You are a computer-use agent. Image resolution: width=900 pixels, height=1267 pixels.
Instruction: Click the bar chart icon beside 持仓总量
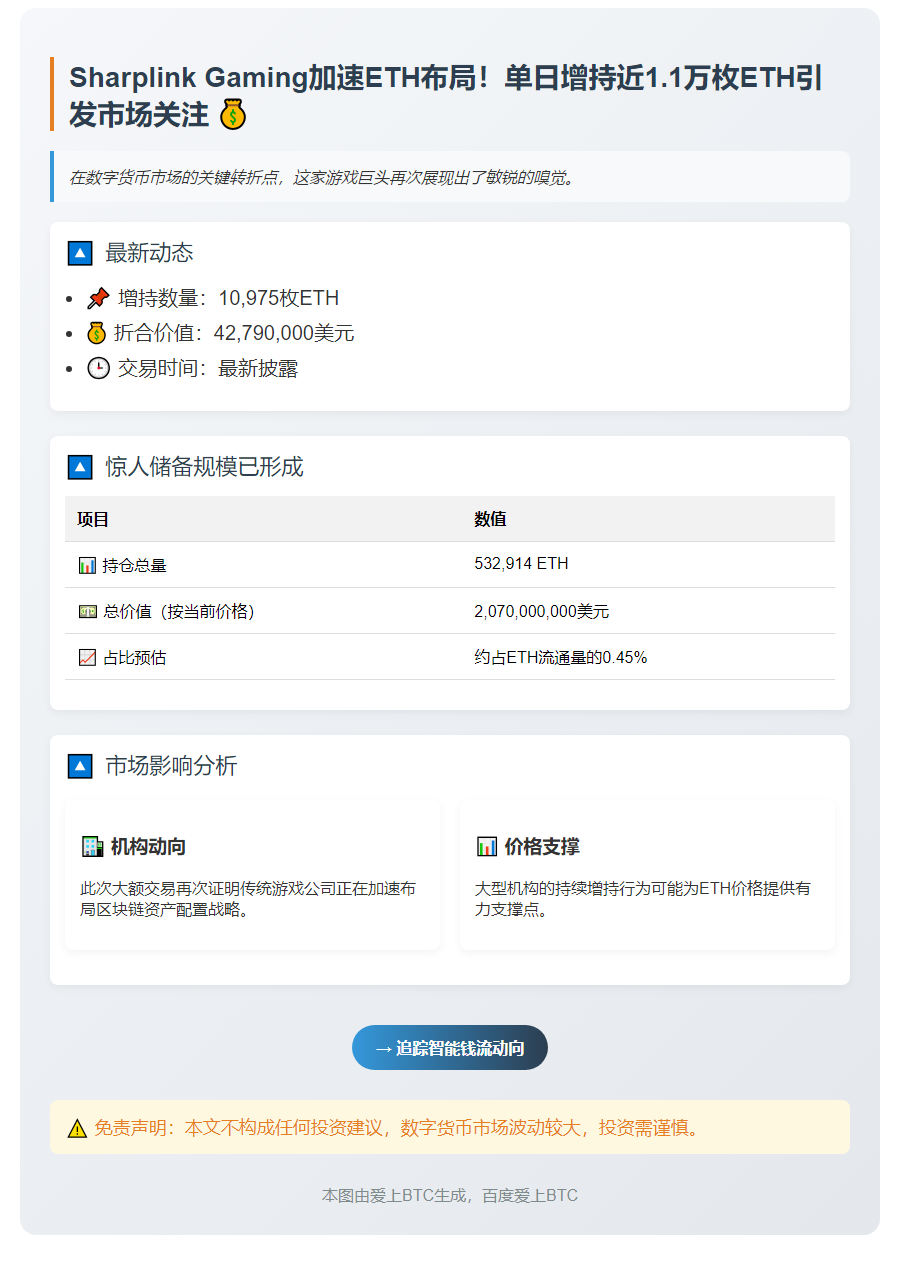(87, 565)
